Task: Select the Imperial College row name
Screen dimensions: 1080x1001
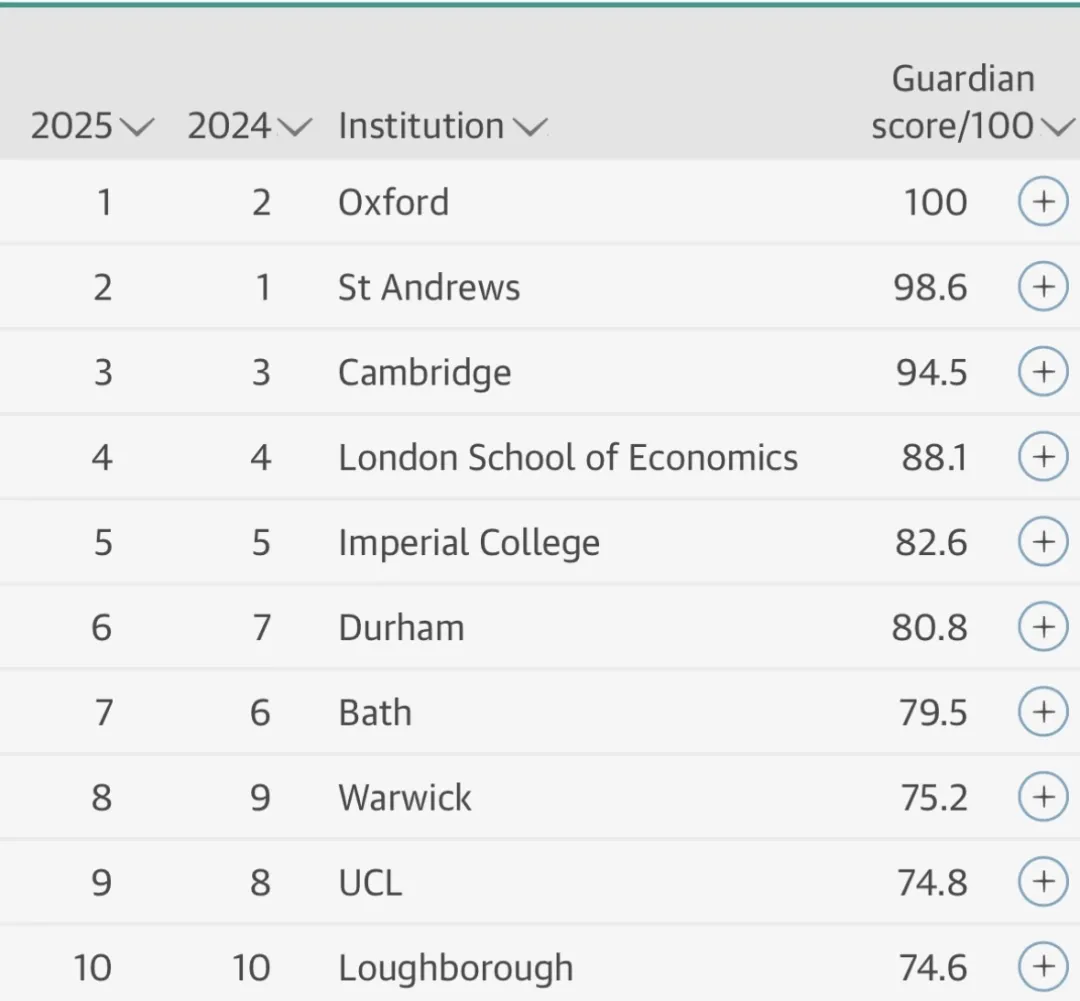Action: (468, 543)
